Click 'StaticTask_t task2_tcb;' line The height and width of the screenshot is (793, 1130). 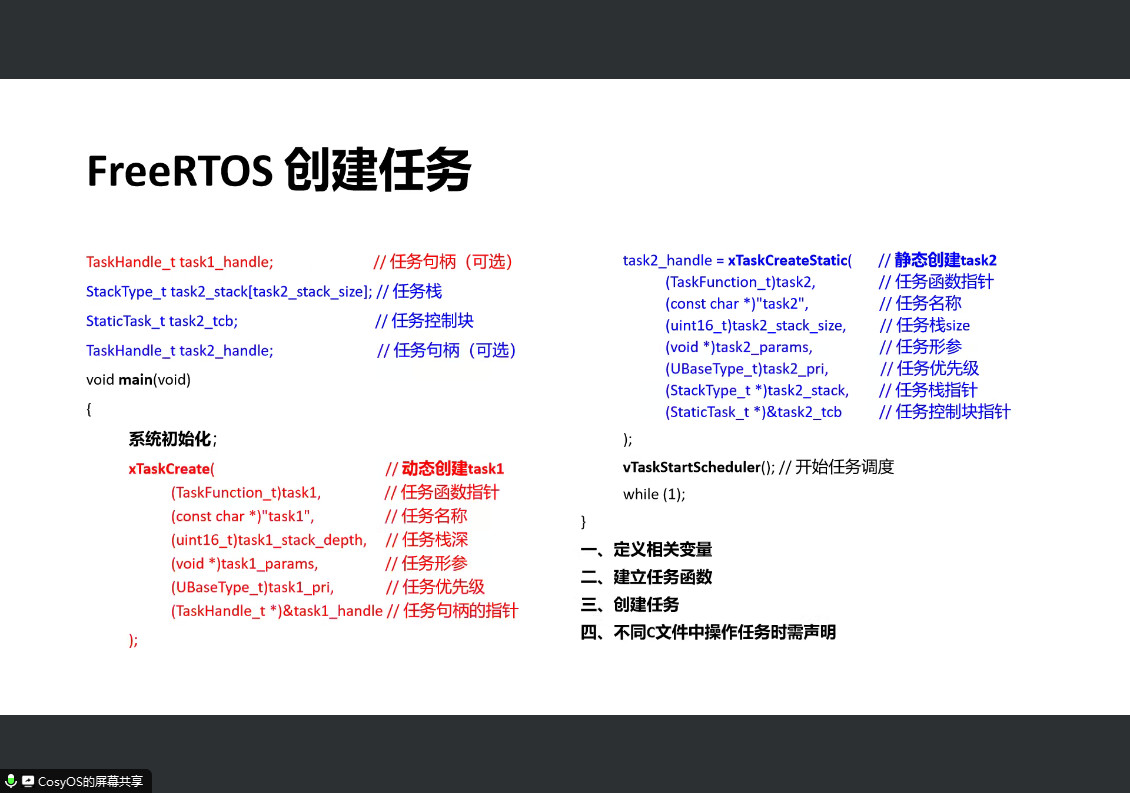coord(161,321)
